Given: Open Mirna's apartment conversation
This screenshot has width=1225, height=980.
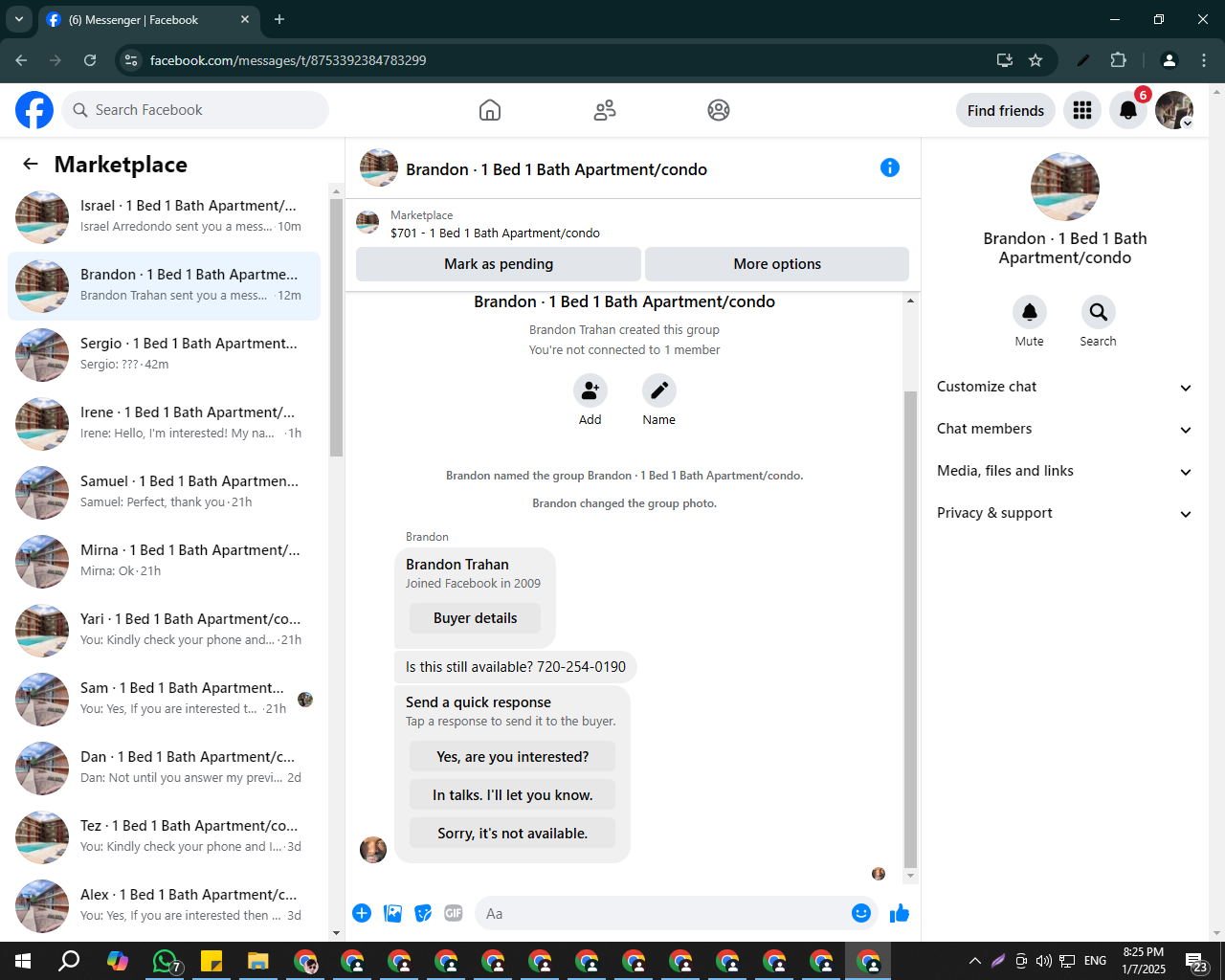Looking at the screenshot, I should point(165,562).
